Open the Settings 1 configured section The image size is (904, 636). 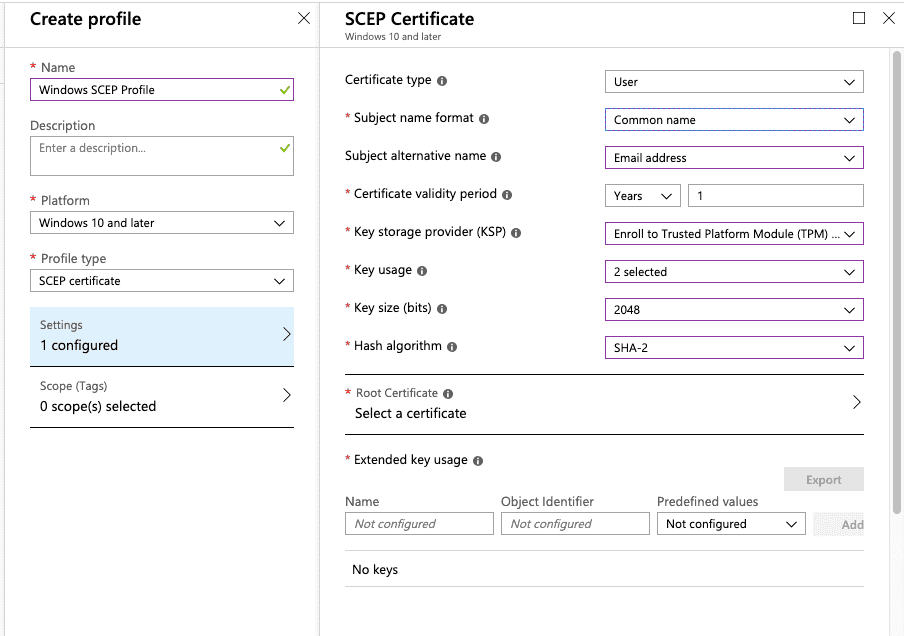(161, 336)
